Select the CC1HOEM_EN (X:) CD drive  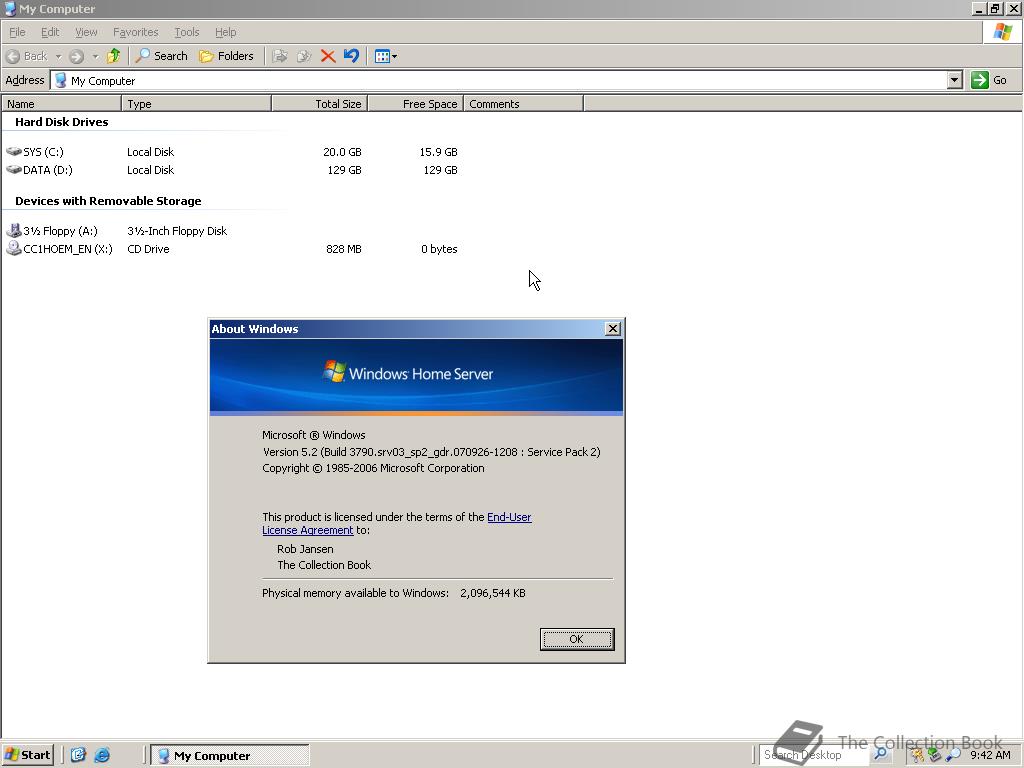(59, 249)
